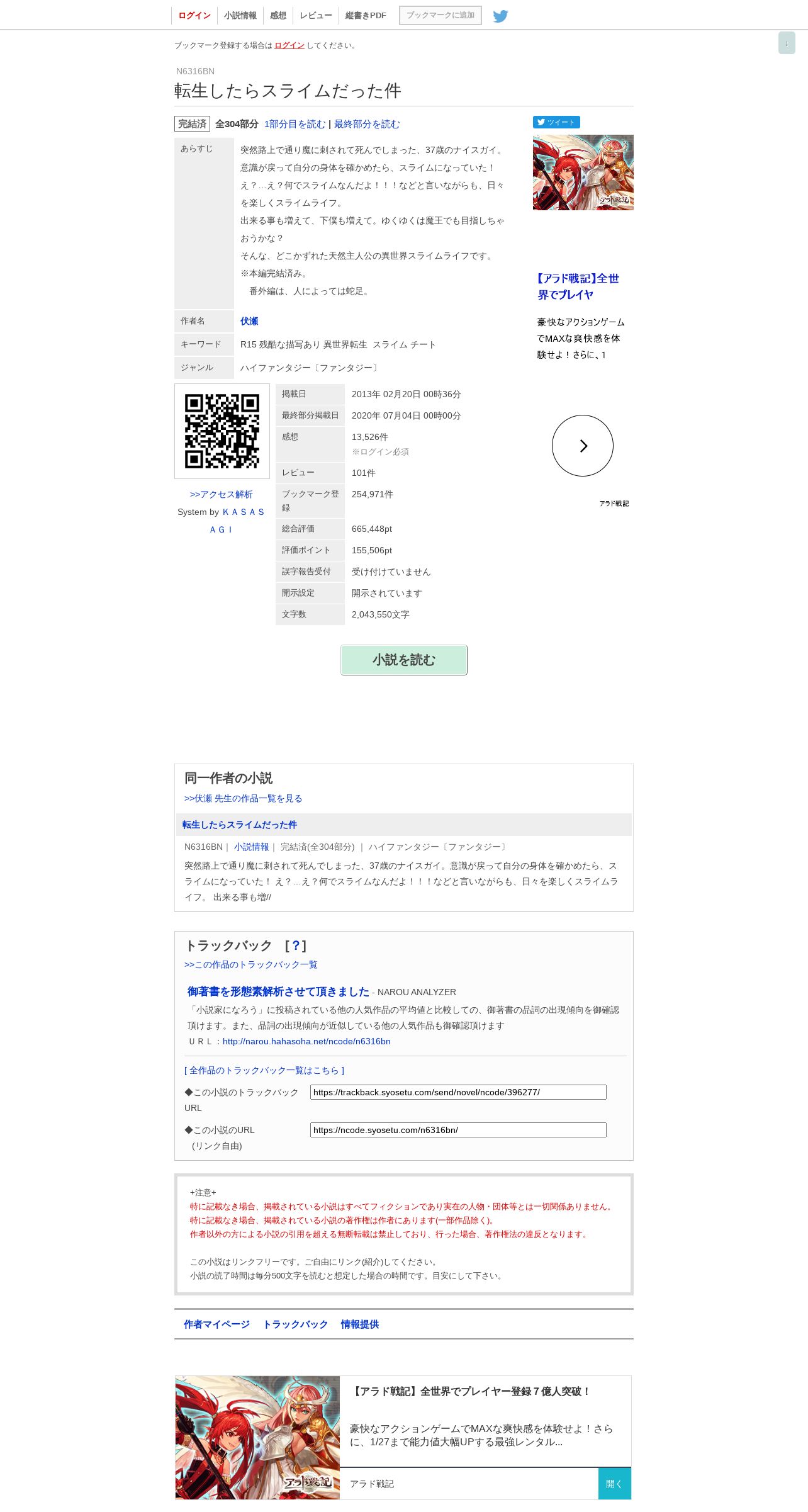Click the 作者マイページ footer link
808x1512 pixels.
[x=216, y=1324]
